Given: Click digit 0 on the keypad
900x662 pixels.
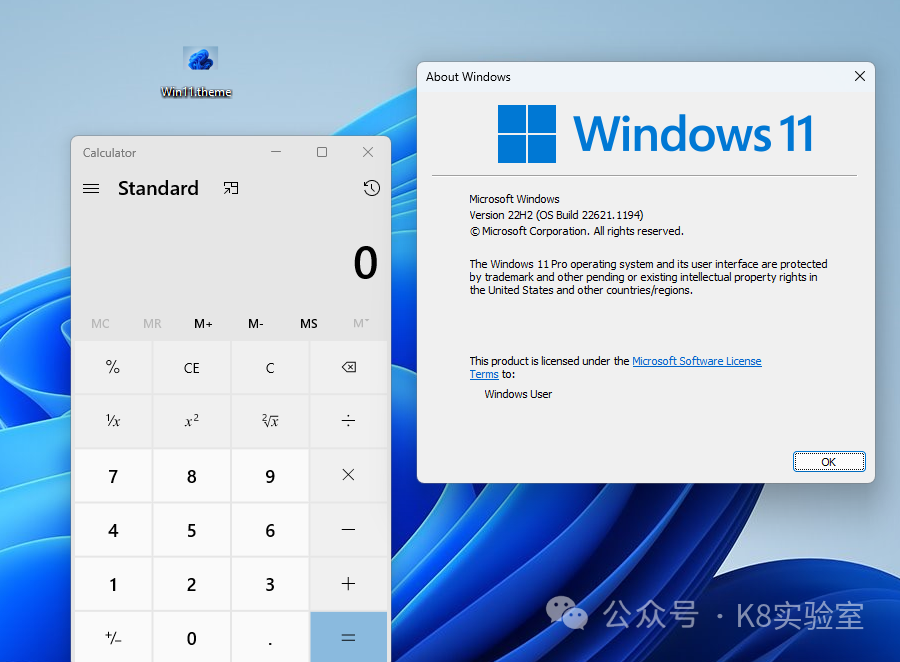Looking at the screenshot, I should pyautogui.click(x=192, y=637).
